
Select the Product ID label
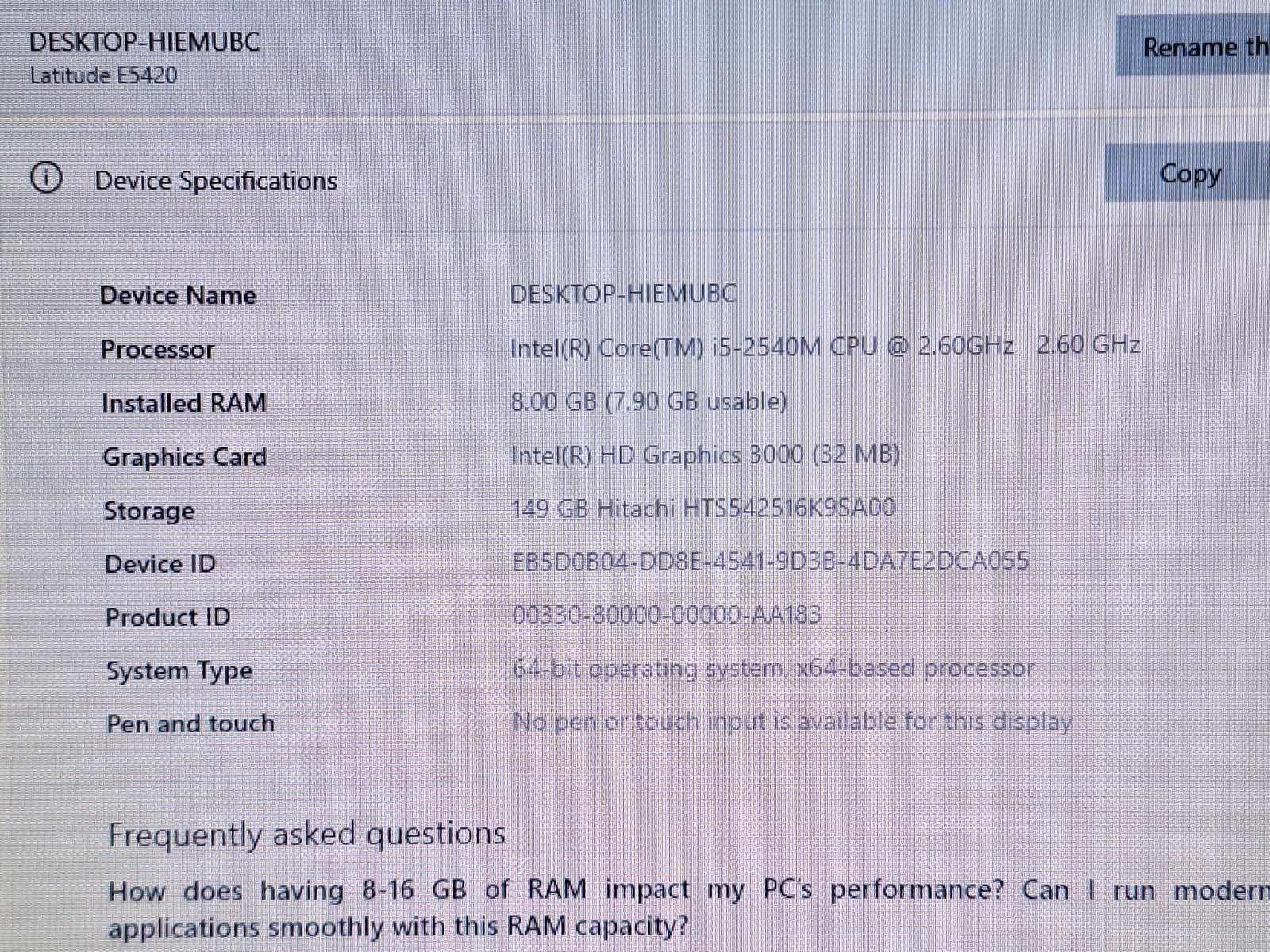coord(167,617)
